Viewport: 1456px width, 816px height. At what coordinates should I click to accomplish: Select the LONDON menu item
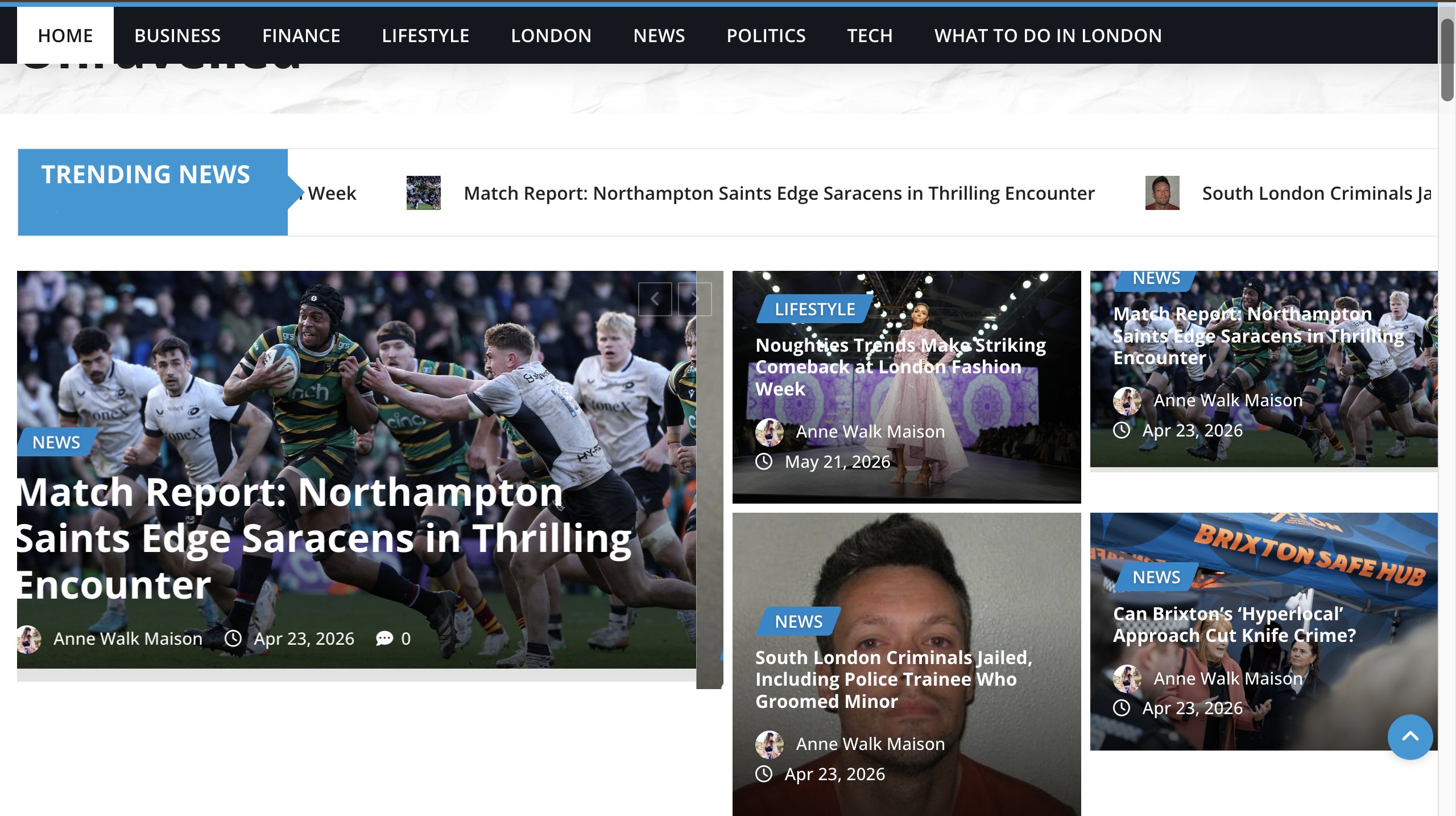pyautogui.click(x=551, y=35)
